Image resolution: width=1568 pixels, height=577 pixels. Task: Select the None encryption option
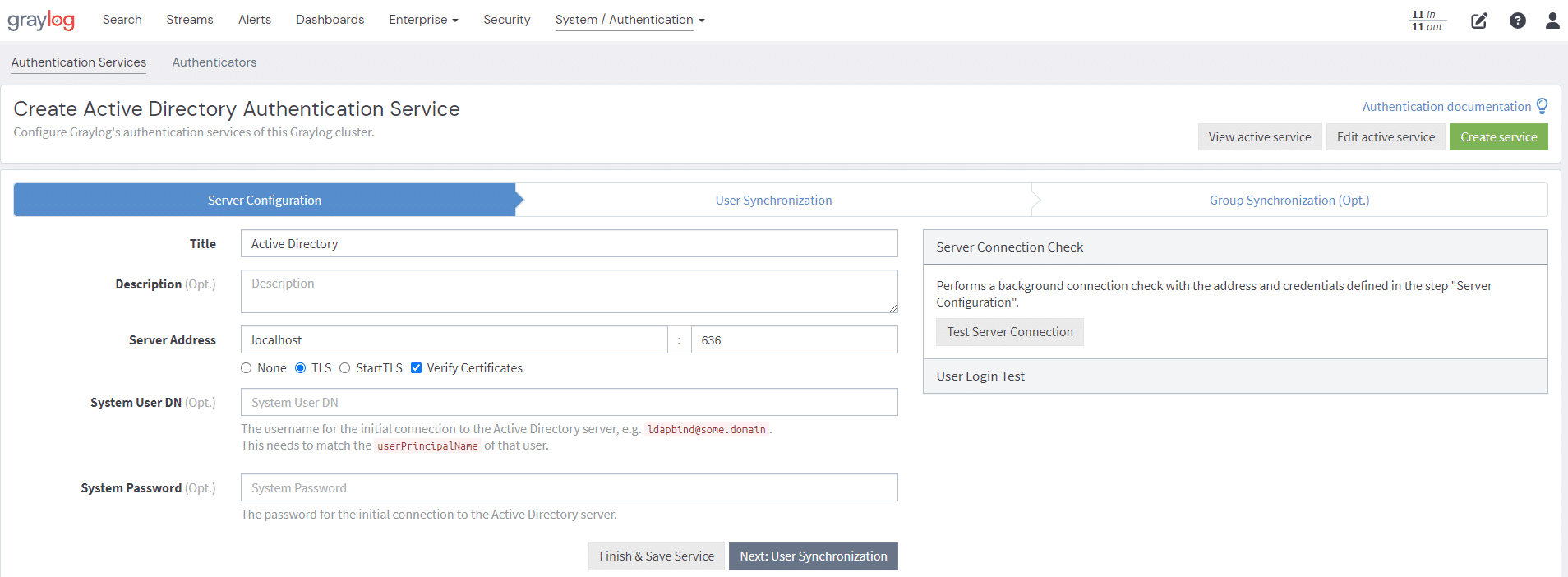pos(246,368)
